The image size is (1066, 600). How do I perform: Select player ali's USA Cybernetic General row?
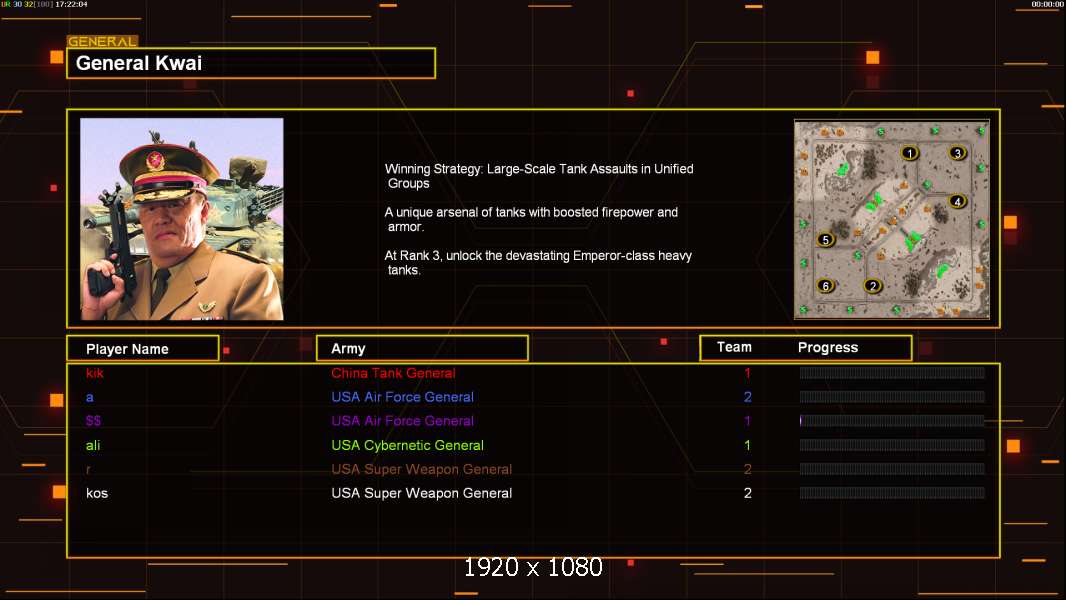pyautogui.click(x=534, y=445)
